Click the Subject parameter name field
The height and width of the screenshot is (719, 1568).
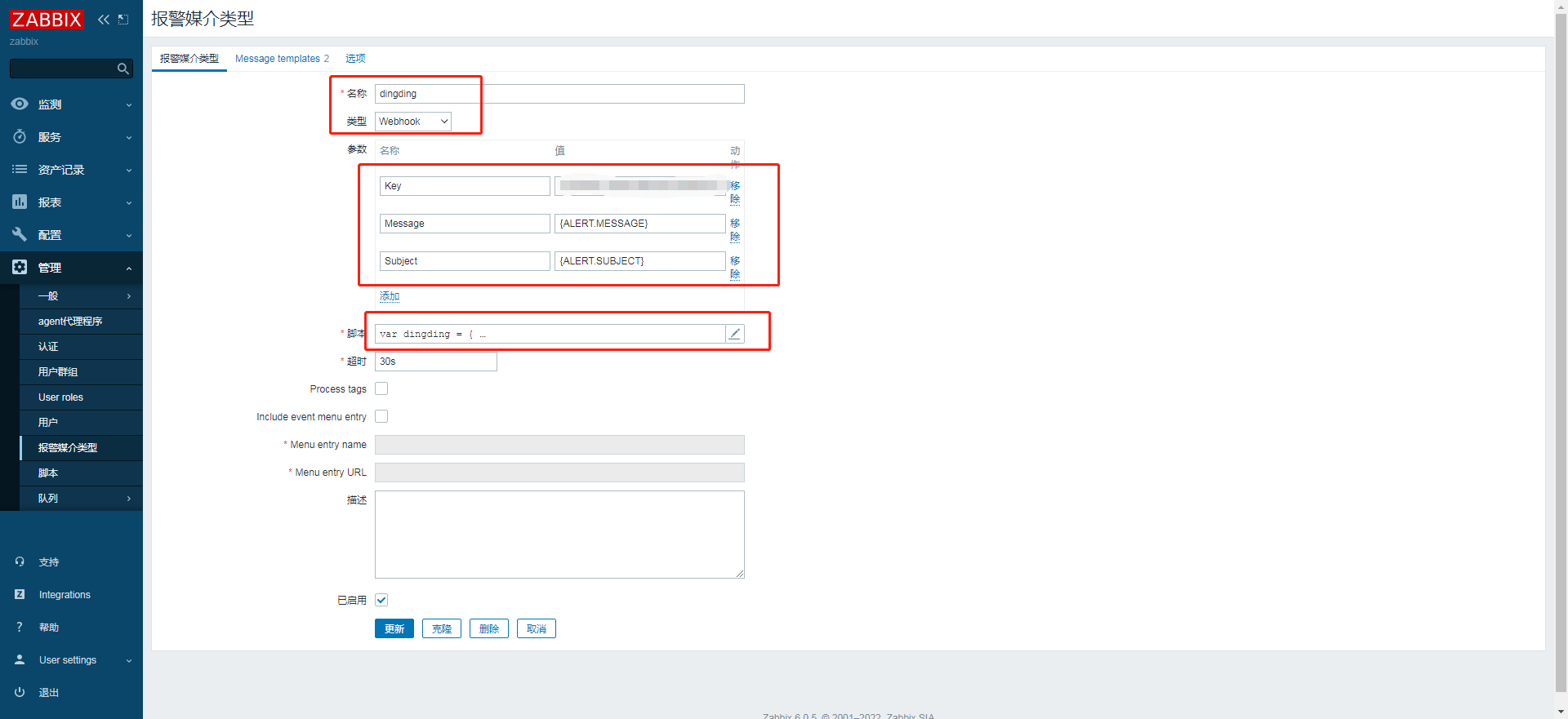465,261
